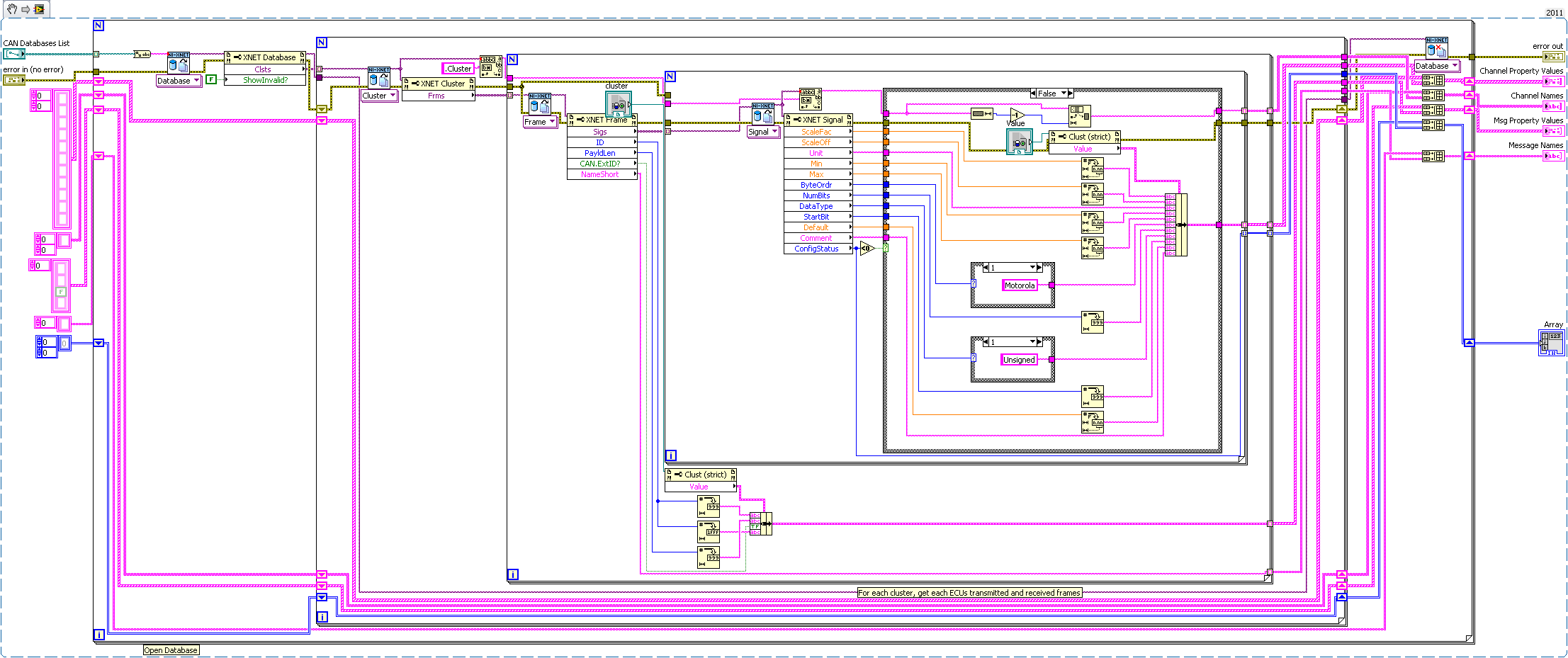Click the .Cluster string constant
The height and width of the screenshot is (658, 1568).
(458, 69)
